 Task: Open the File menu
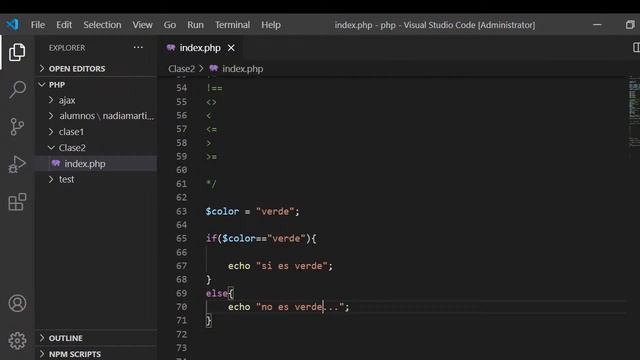(38, 24)
